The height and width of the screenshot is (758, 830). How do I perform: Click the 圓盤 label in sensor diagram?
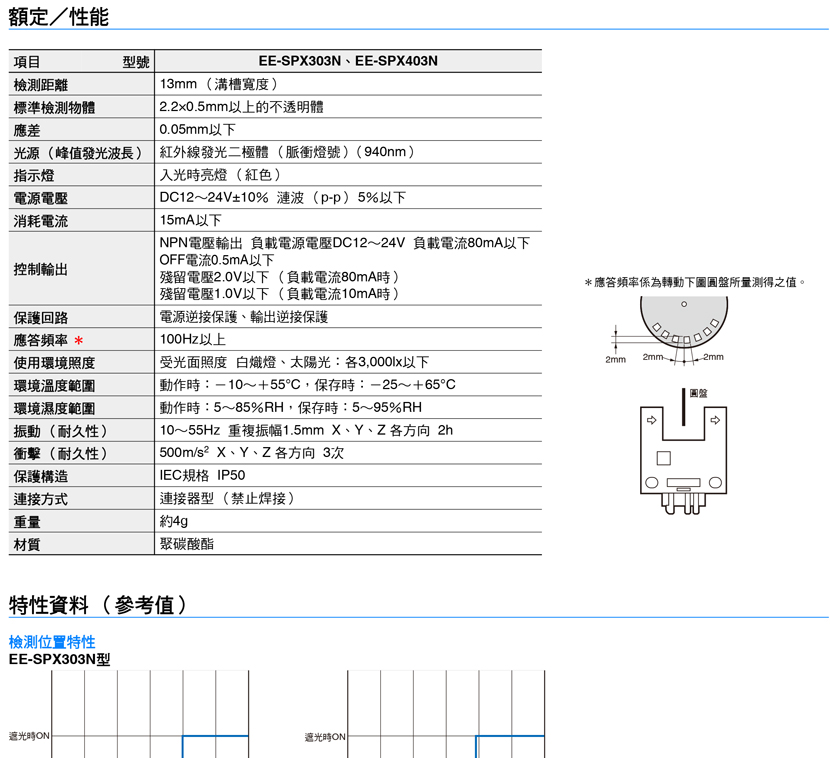click(699, 393)
